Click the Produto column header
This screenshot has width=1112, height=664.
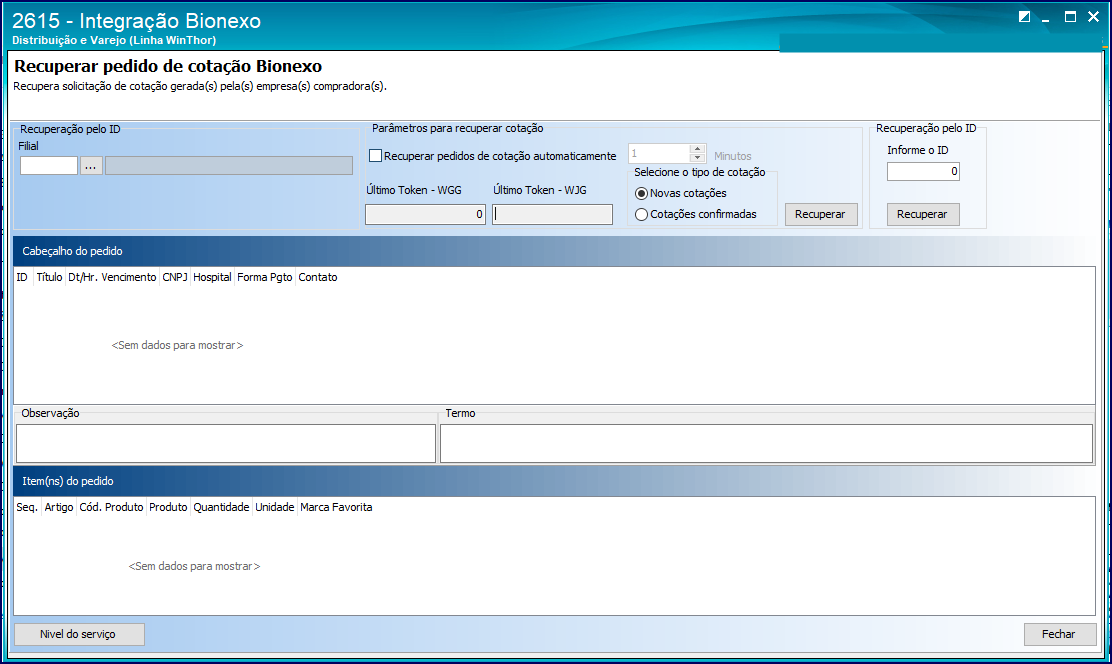pyautogui.click(x=168, y=507)
